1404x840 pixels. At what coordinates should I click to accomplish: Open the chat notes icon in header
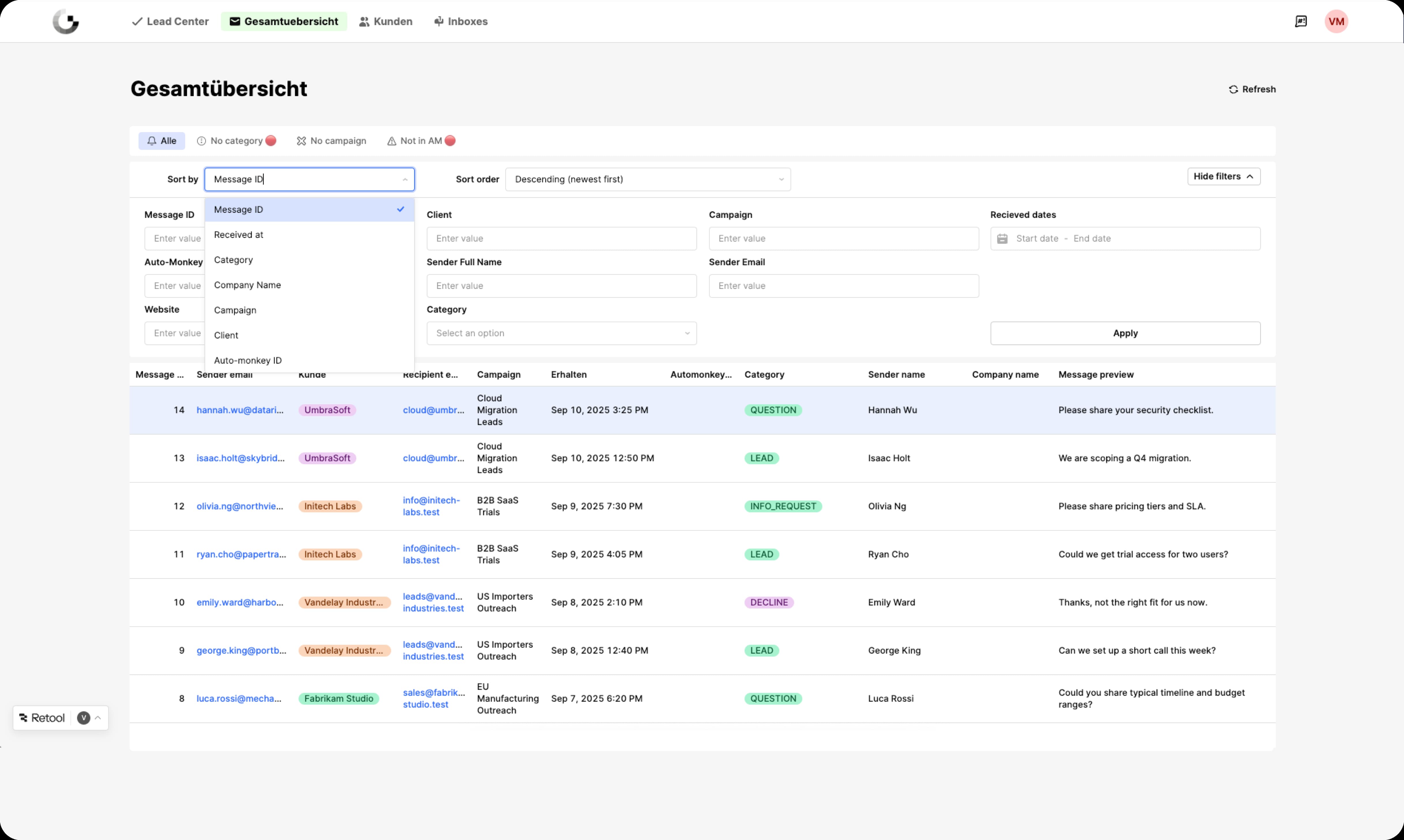1300,22
